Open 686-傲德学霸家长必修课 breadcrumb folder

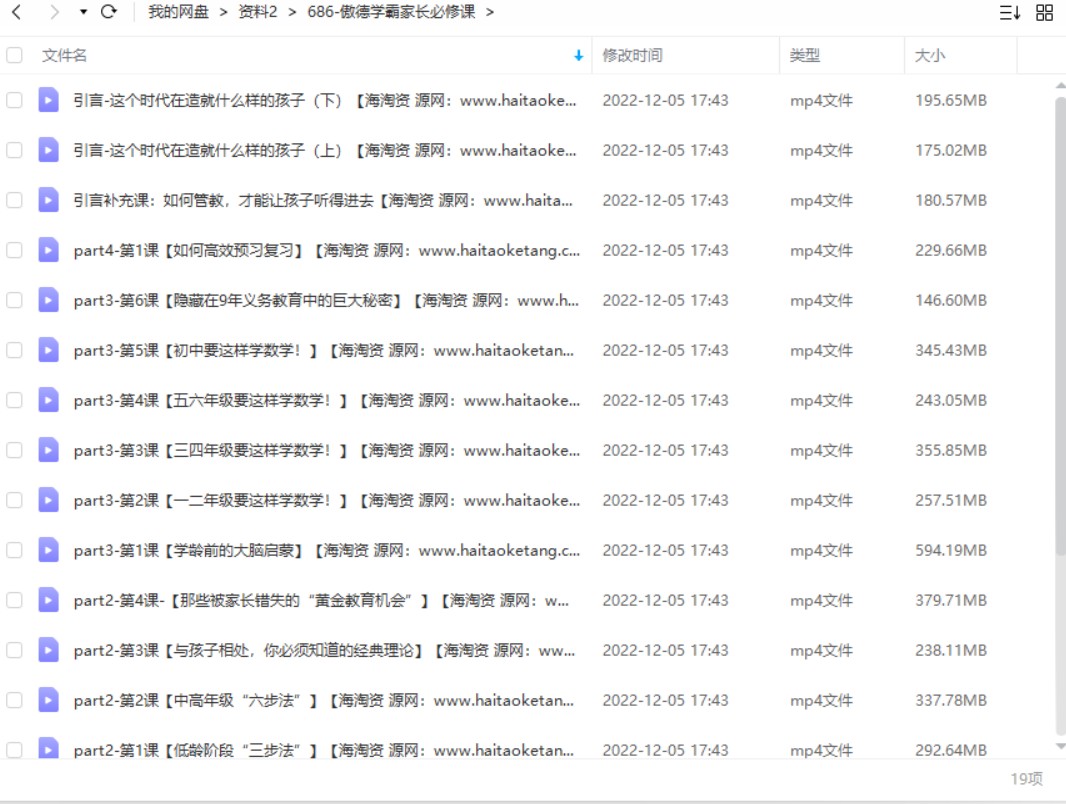(391, 12)
